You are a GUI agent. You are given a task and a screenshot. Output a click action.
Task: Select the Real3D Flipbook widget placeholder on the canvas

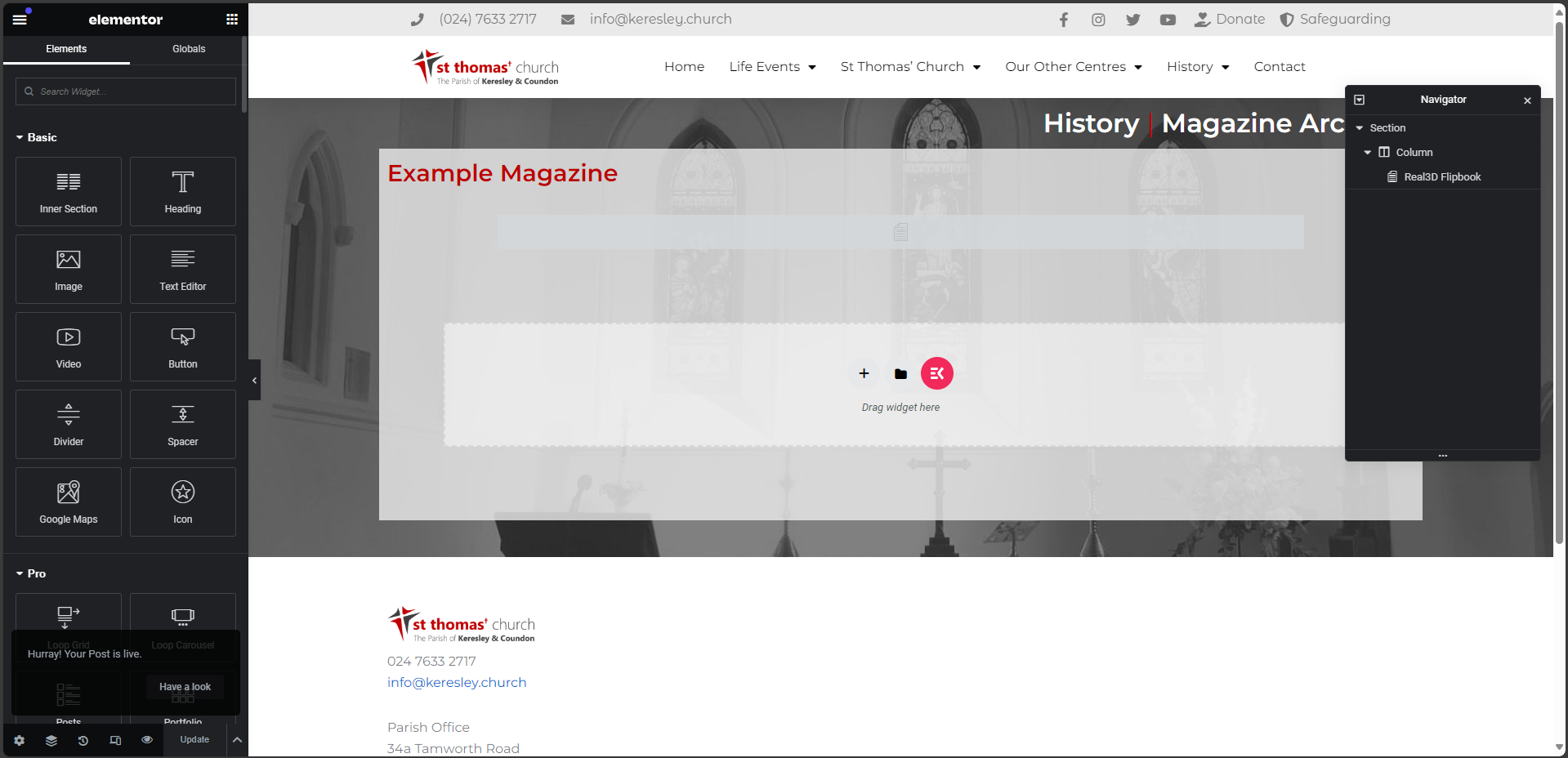click(x=900, y=232)
